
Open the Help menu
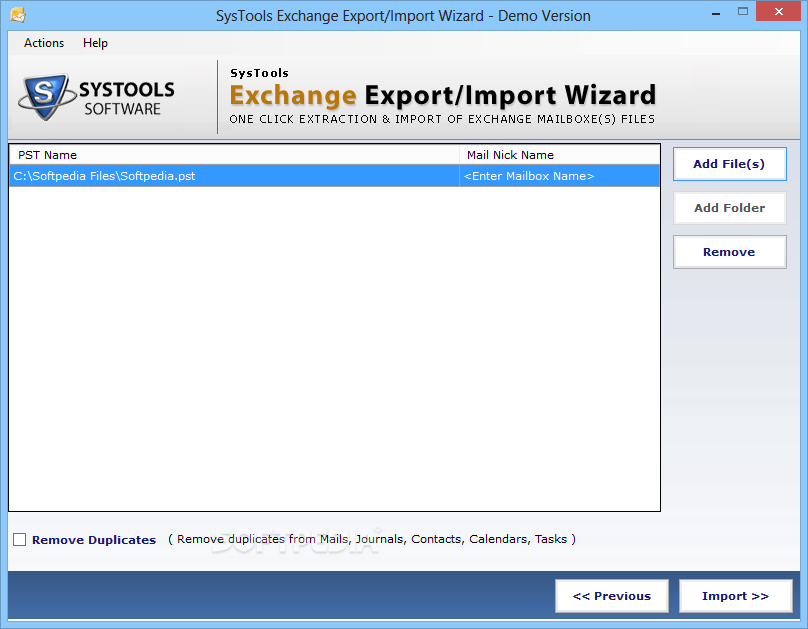[95, 43]
